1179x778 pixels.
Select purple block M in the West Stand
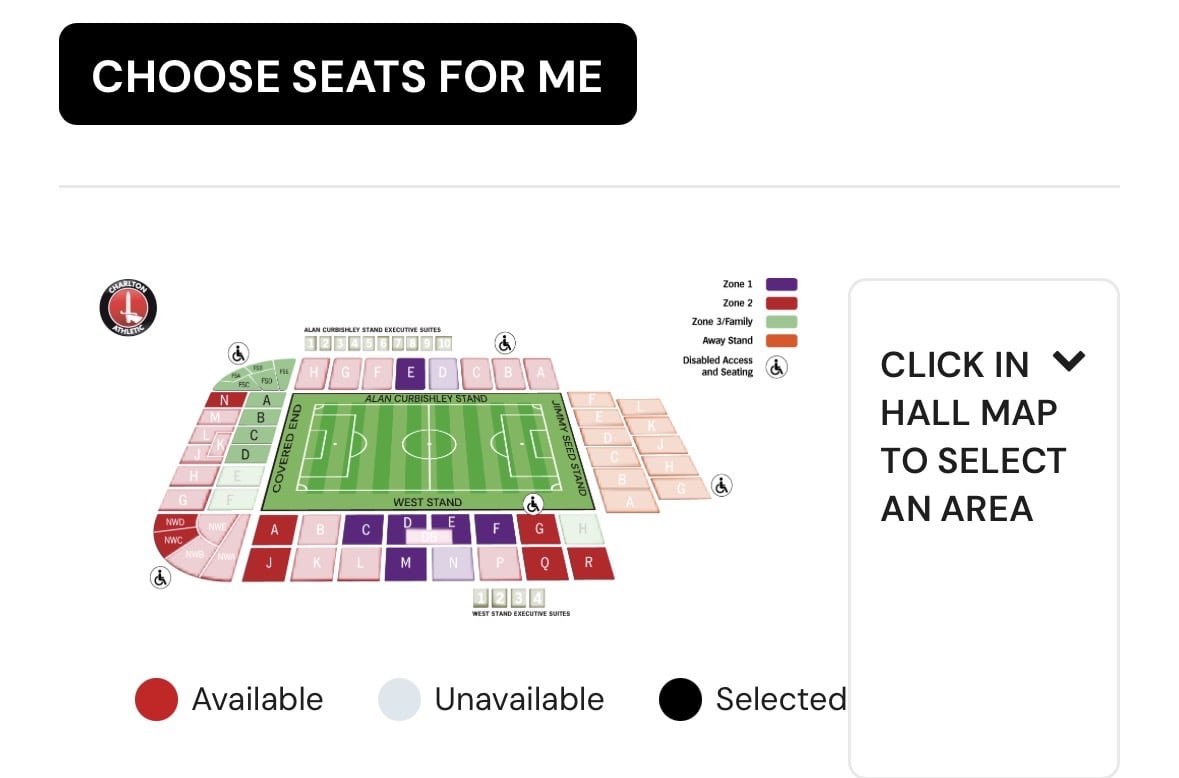click(406, 564)
